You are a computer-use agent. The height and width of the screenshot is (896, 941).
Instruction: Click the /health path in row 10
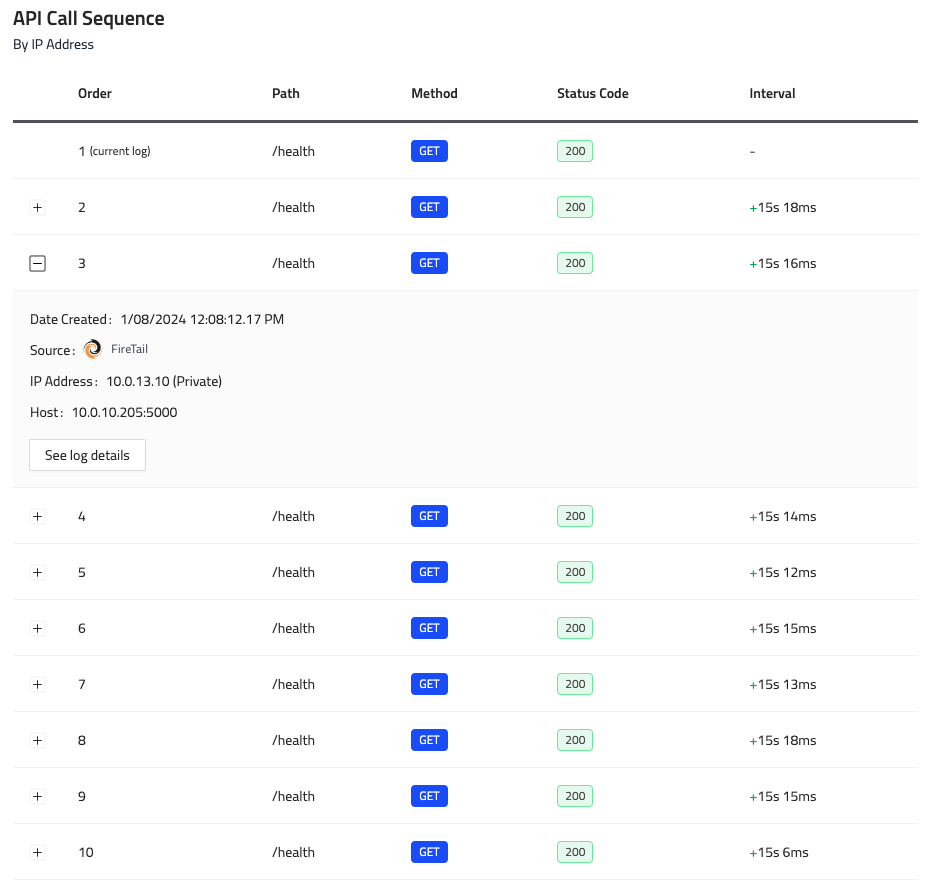tap(293, 852)
